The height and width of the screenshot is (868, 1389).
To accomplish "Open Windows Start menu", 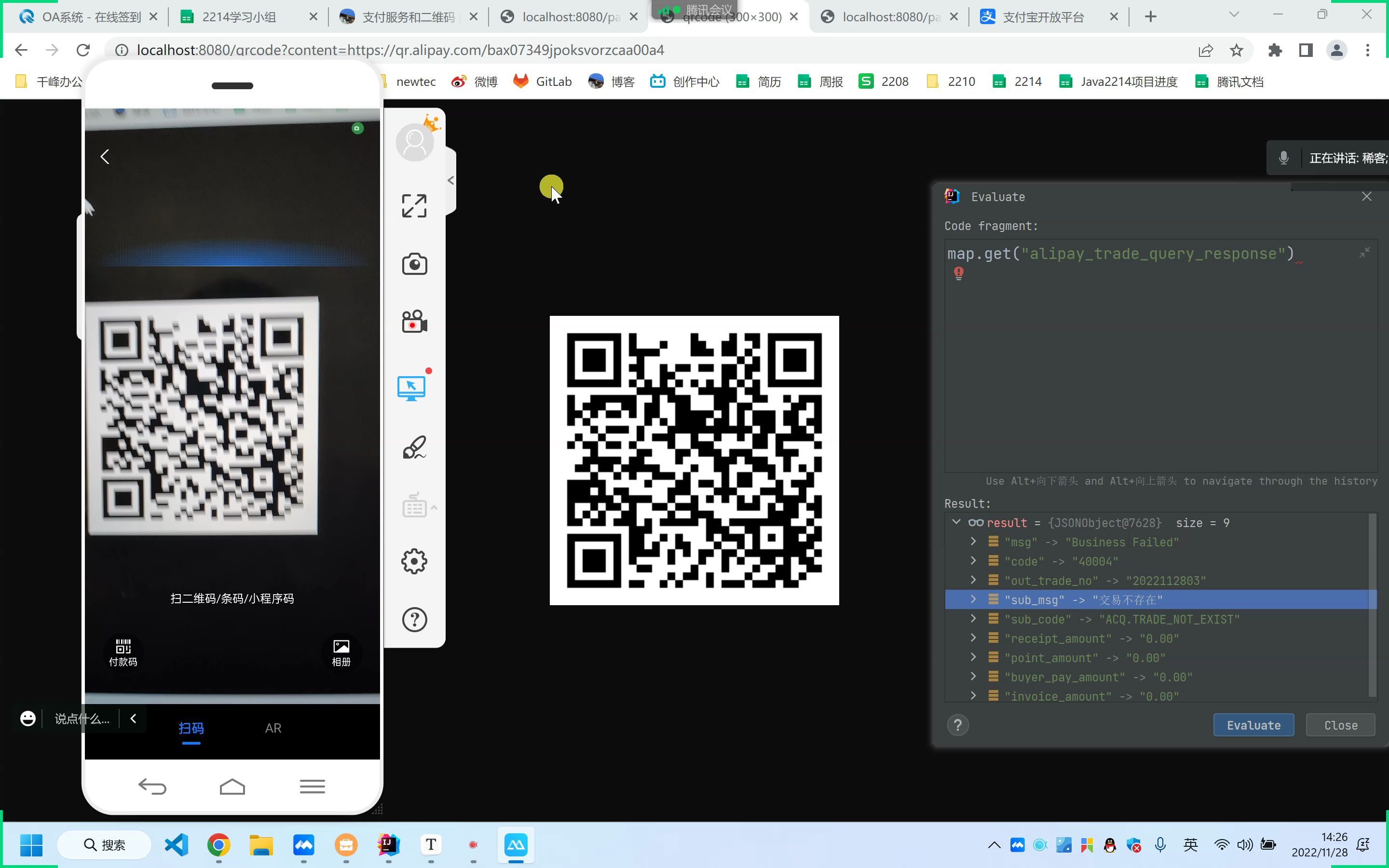I will pyautogui.click(x=31, y=844).
